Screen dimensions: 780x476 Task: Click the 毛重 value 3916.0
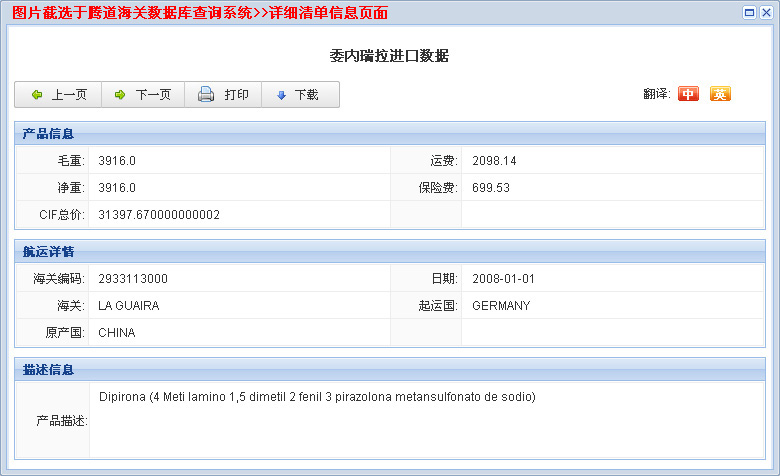(x=117, y=160)
